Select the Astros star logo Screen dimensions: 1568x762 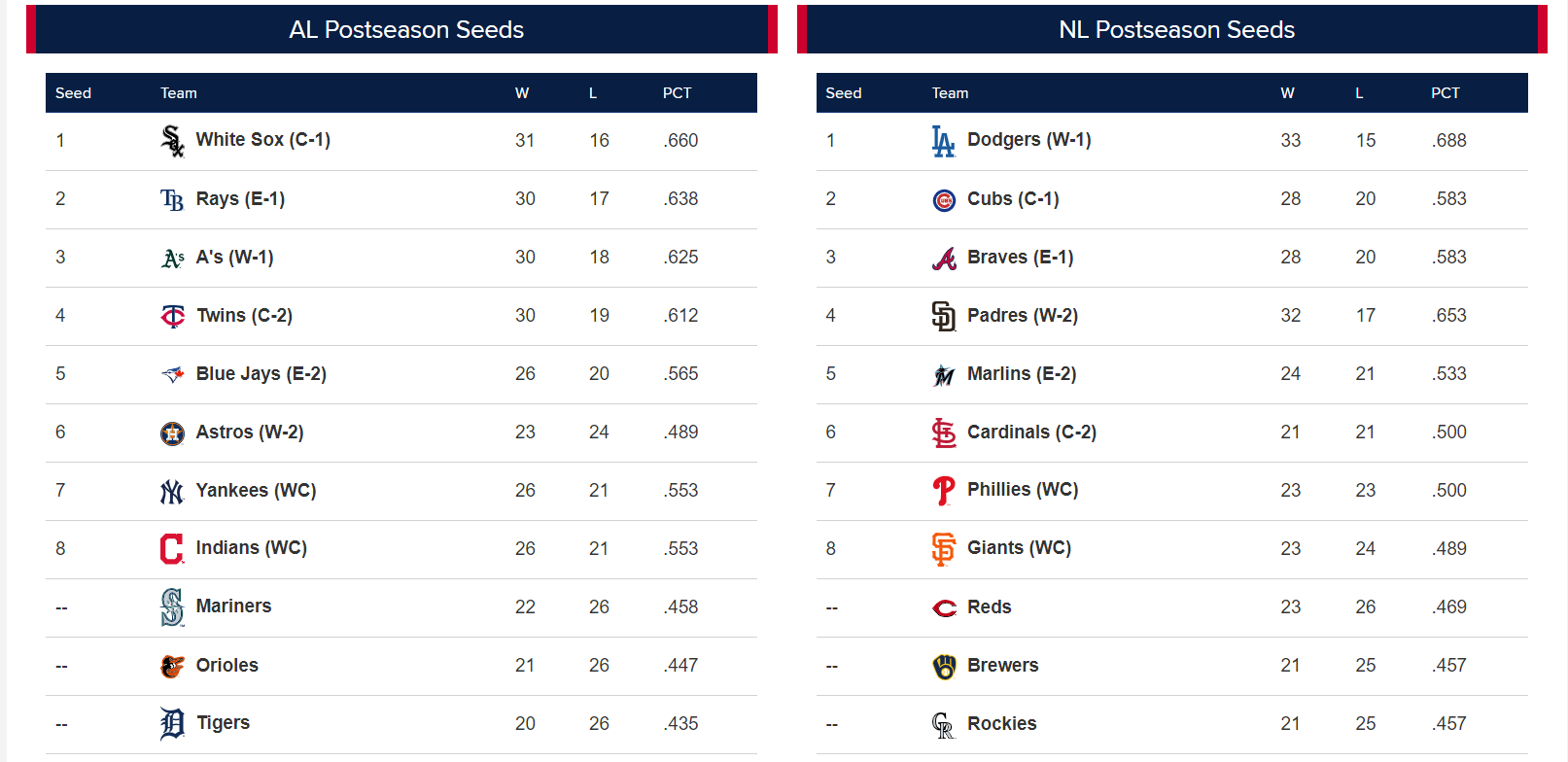pyautogui.click(x=172, y=433)
